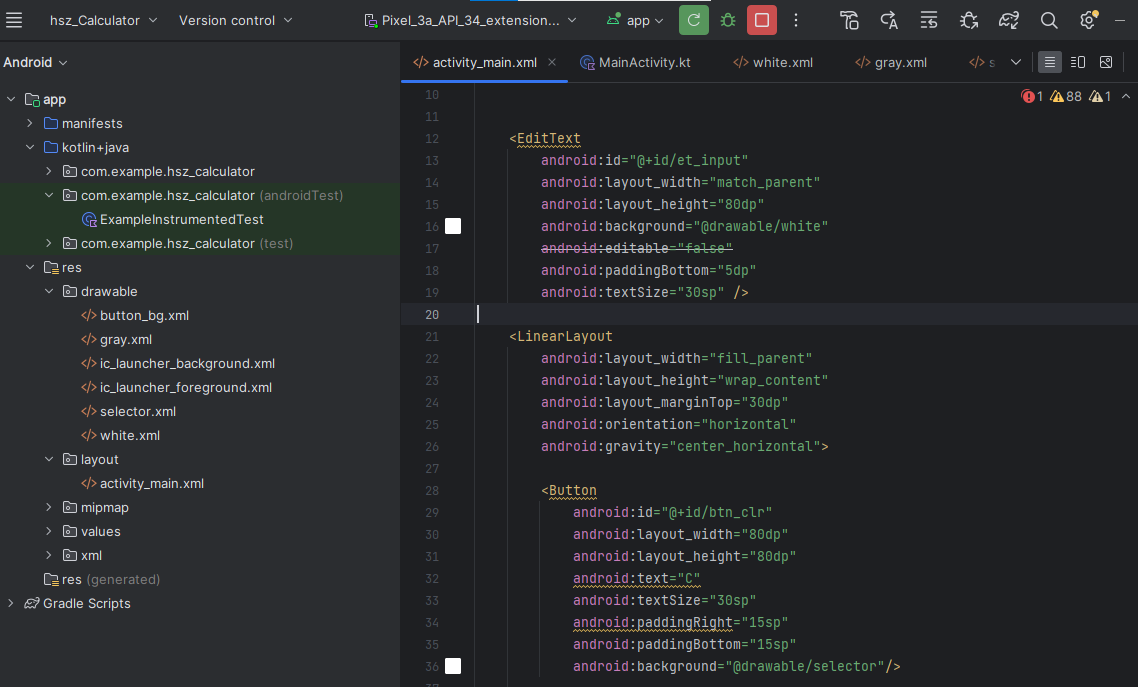Open selector.xml in project tree

click(137, 411)
